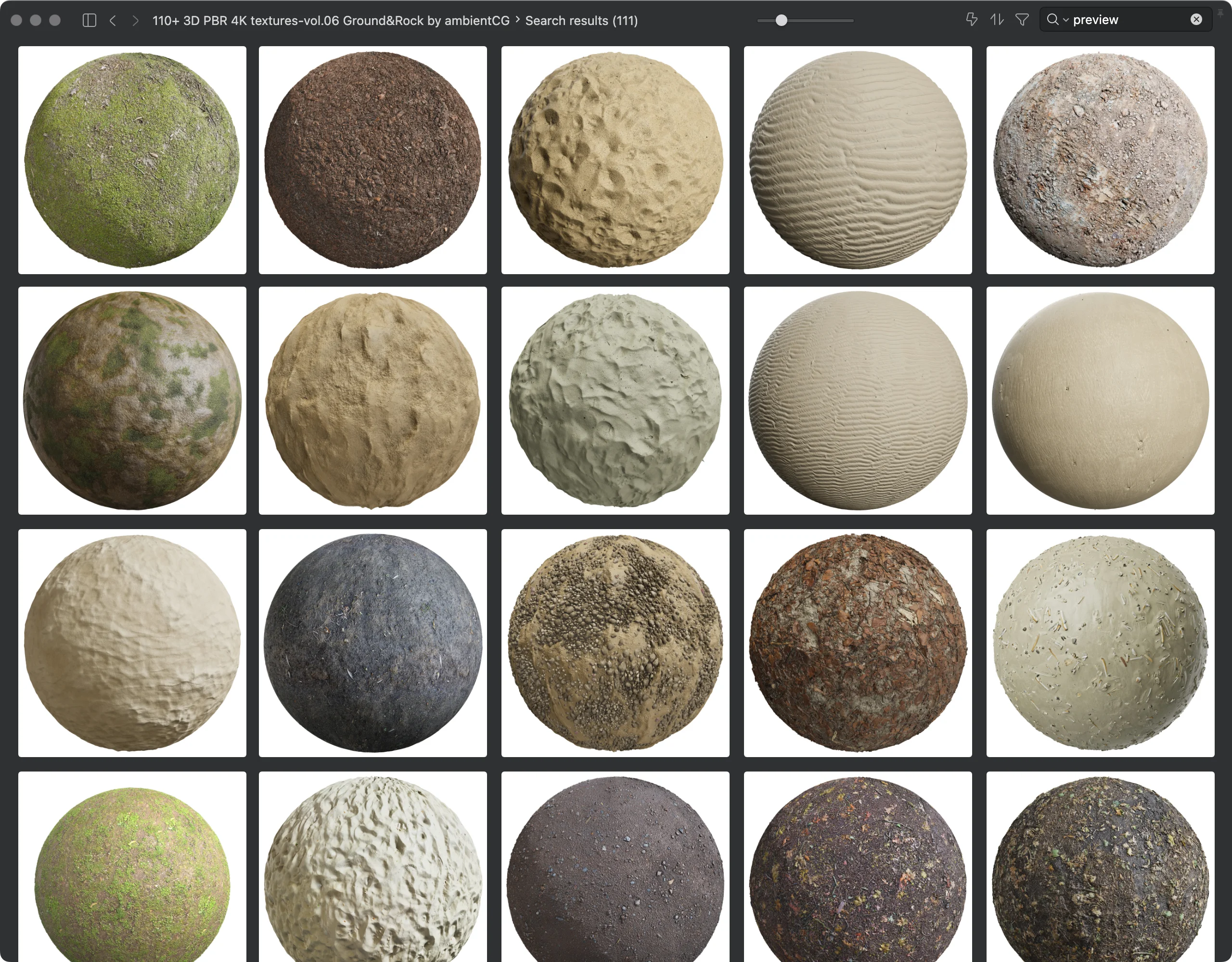1232x962 pixels.
Task: Go back with the left arrow
Action: (113, 20)
